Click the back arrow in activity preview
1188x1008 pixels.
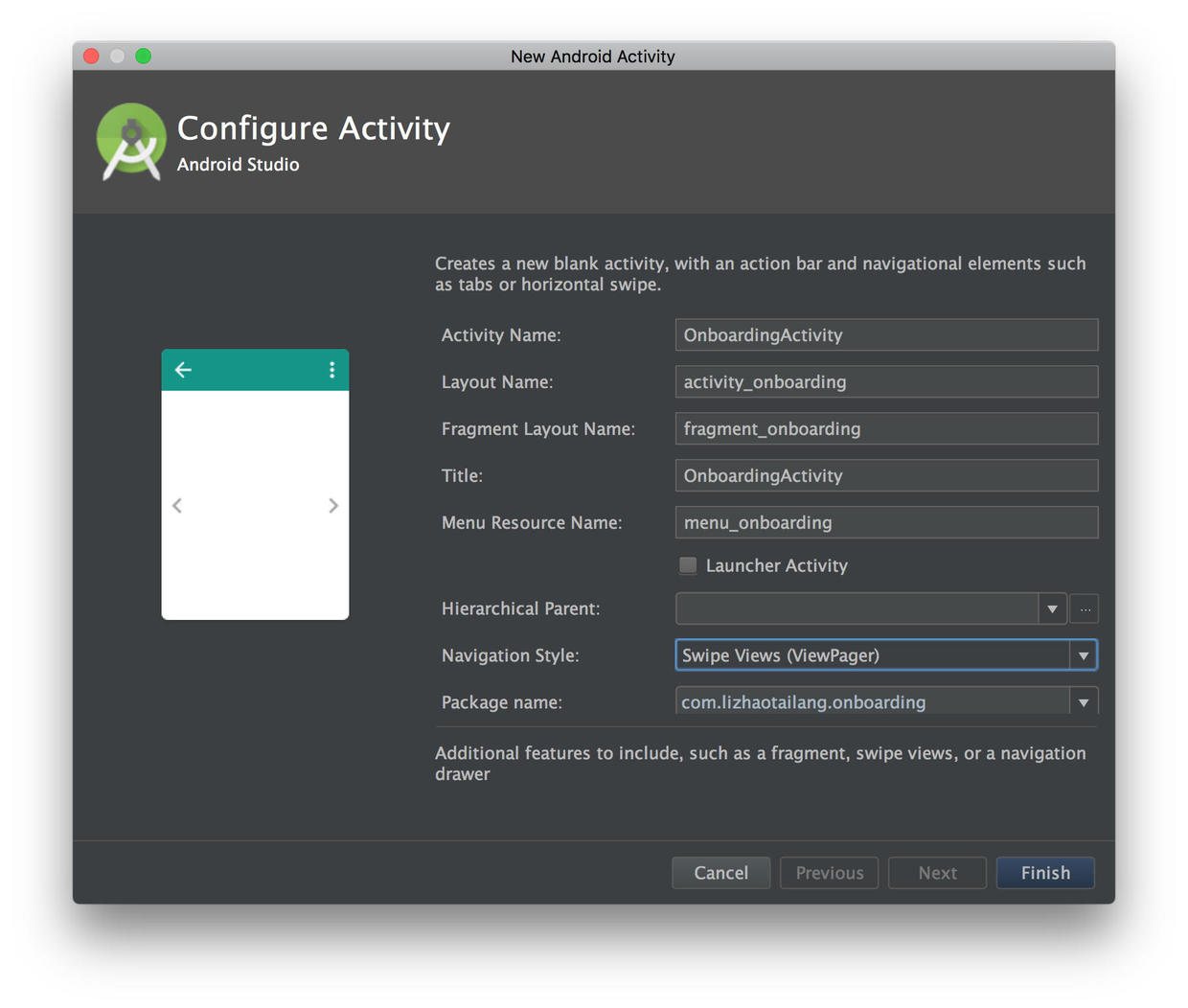tap(183, 370)
